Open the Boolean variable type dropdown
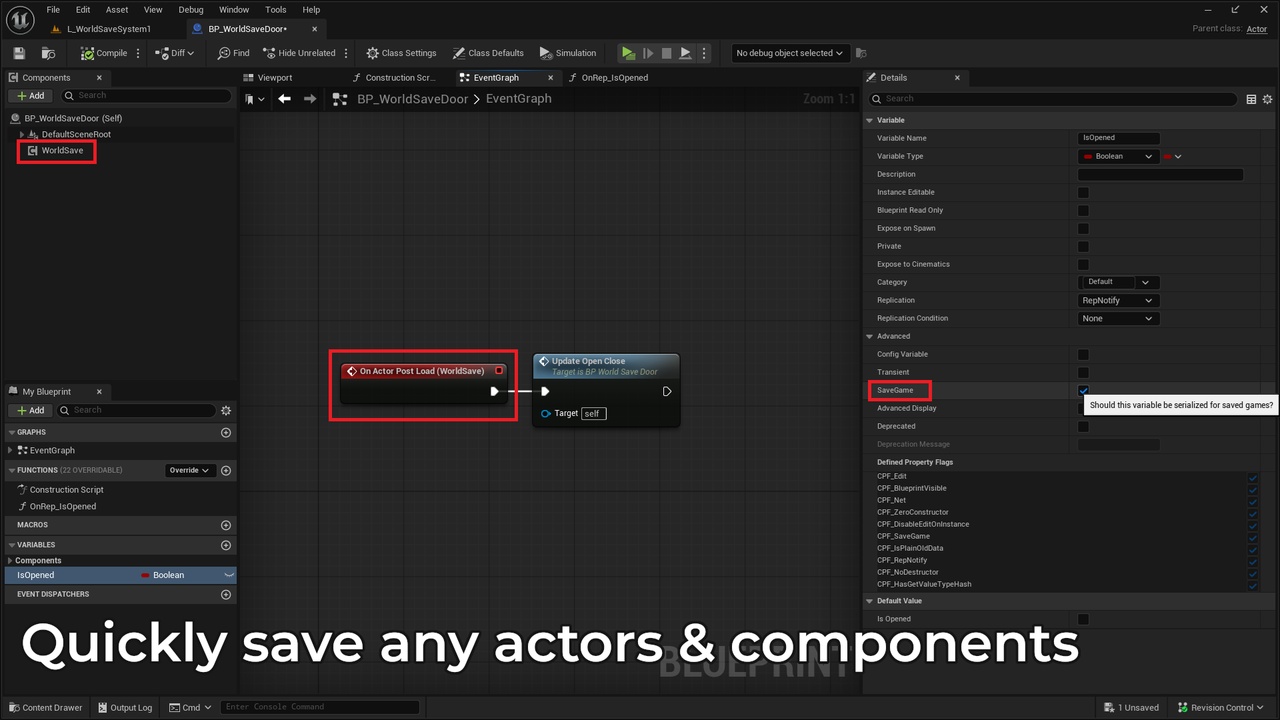The width and height of the screenshot is (1280, 720). [x=1118, y=156]
